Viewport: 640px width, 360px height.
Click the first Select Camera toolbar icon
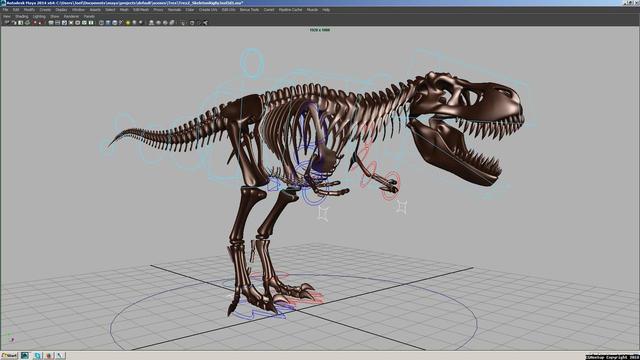(7, 22)
